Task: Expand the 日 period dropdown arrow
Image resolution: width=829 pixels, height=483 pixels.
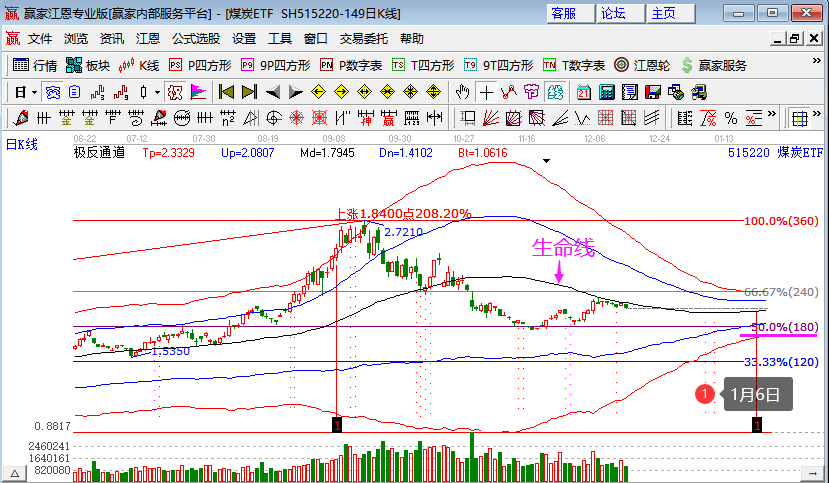Action: pos(34,92)
